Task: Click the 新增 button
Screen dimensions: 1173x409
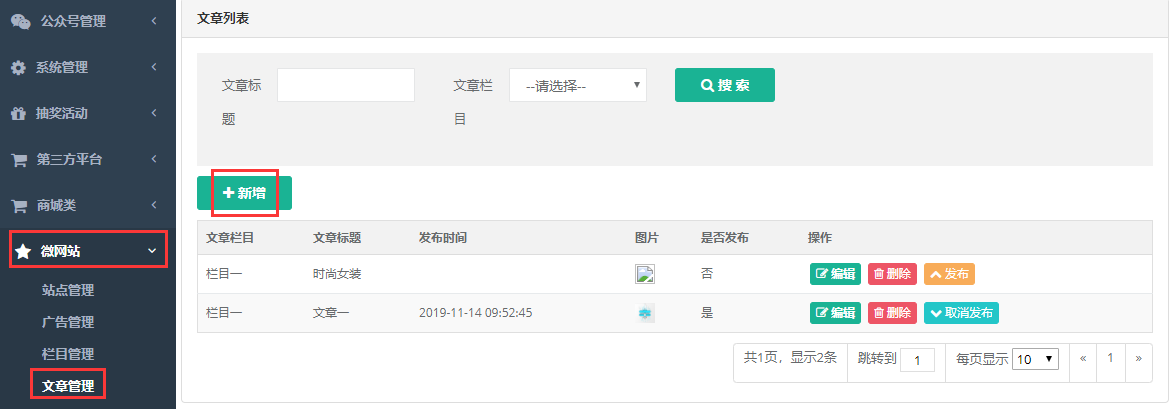Action: point(244,193)
